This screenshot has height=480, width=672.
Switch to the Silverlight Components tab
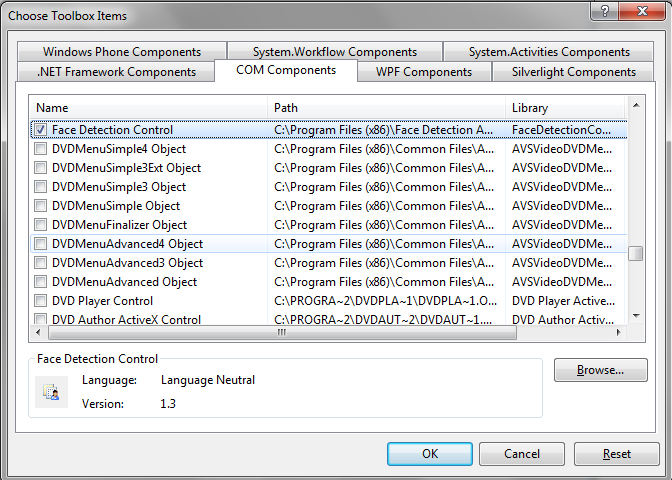pos(574,72)
